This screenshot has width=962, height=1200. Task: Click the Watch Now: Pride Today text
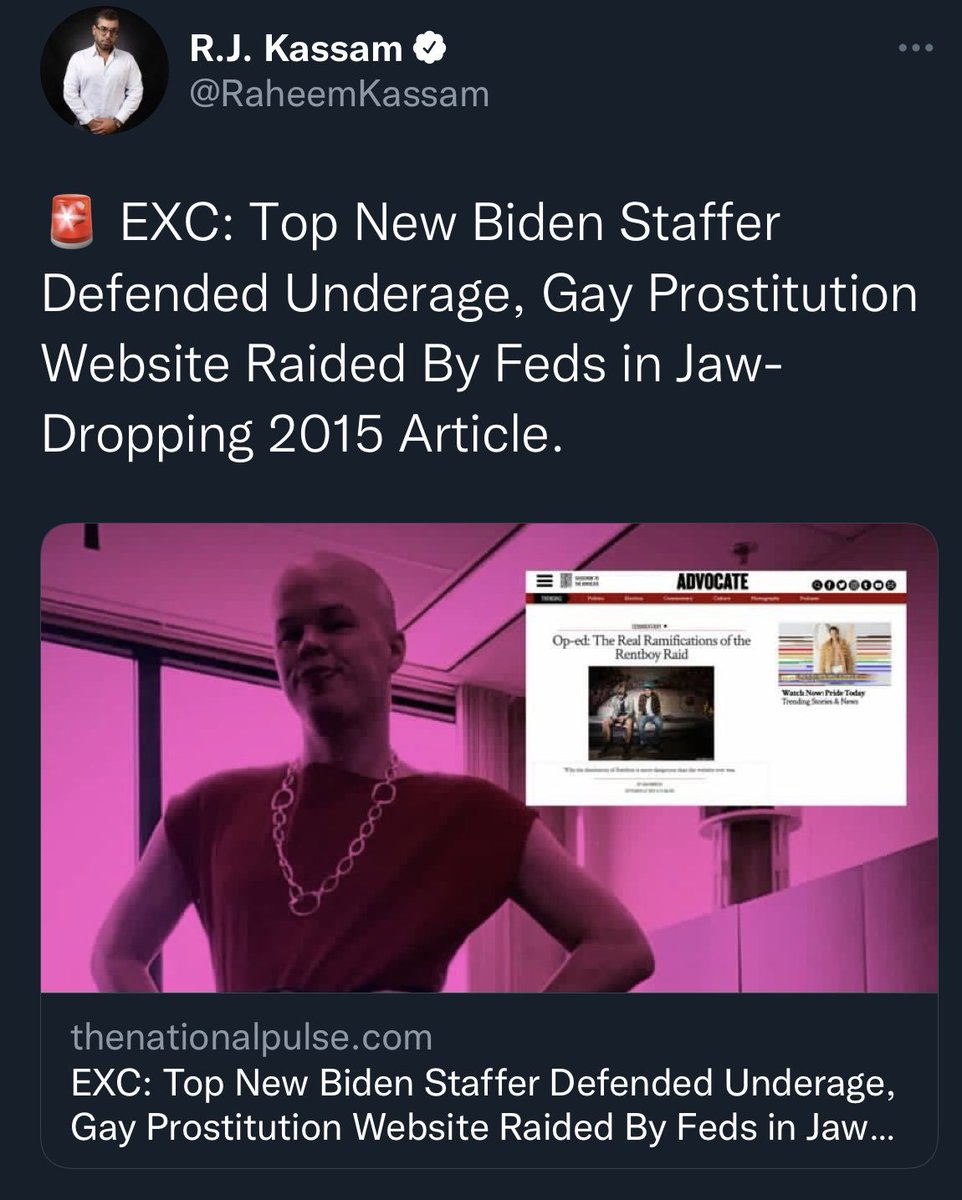click(x=823, y=693)
